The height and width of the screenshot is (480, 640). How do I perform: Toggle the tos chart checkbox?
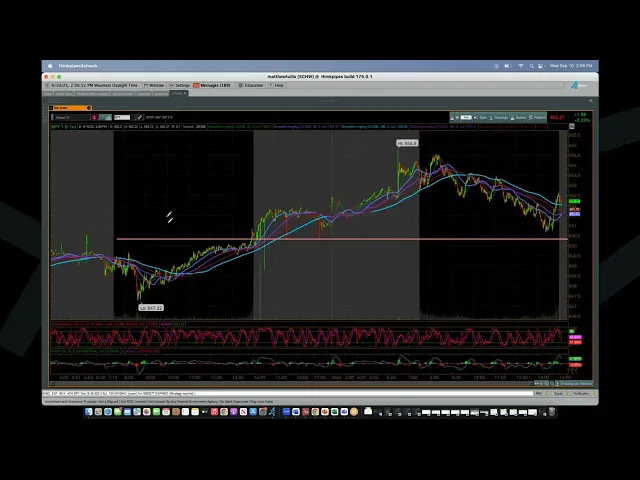[x=51, y=108]
